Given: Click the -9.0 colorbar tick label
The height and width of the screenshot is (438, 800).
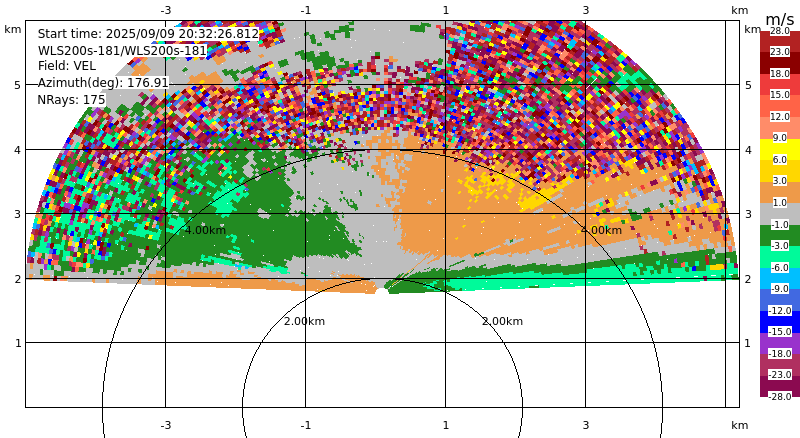Looking at the screenshot, I should coord(780,289).
